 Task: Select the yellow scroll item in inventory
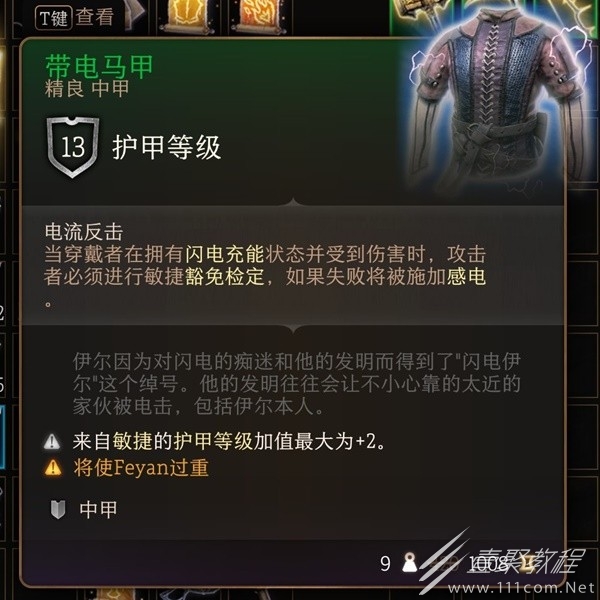(186, 15)
